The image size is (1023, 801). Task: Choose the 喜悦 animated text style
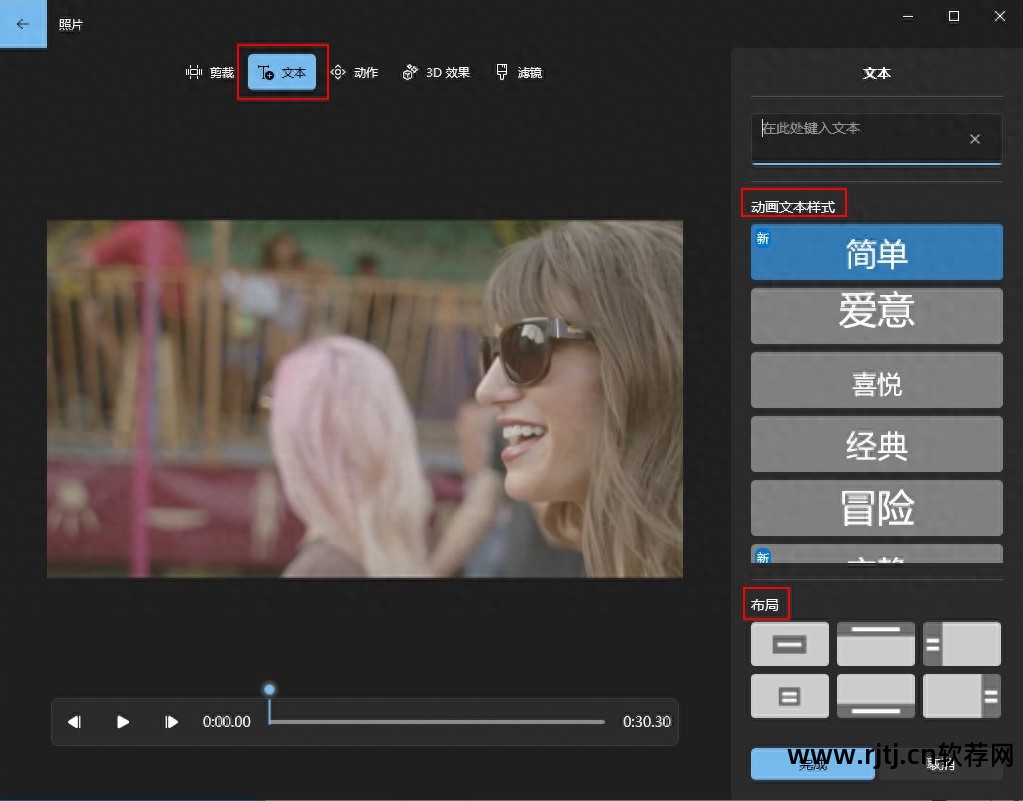(876, 380)
